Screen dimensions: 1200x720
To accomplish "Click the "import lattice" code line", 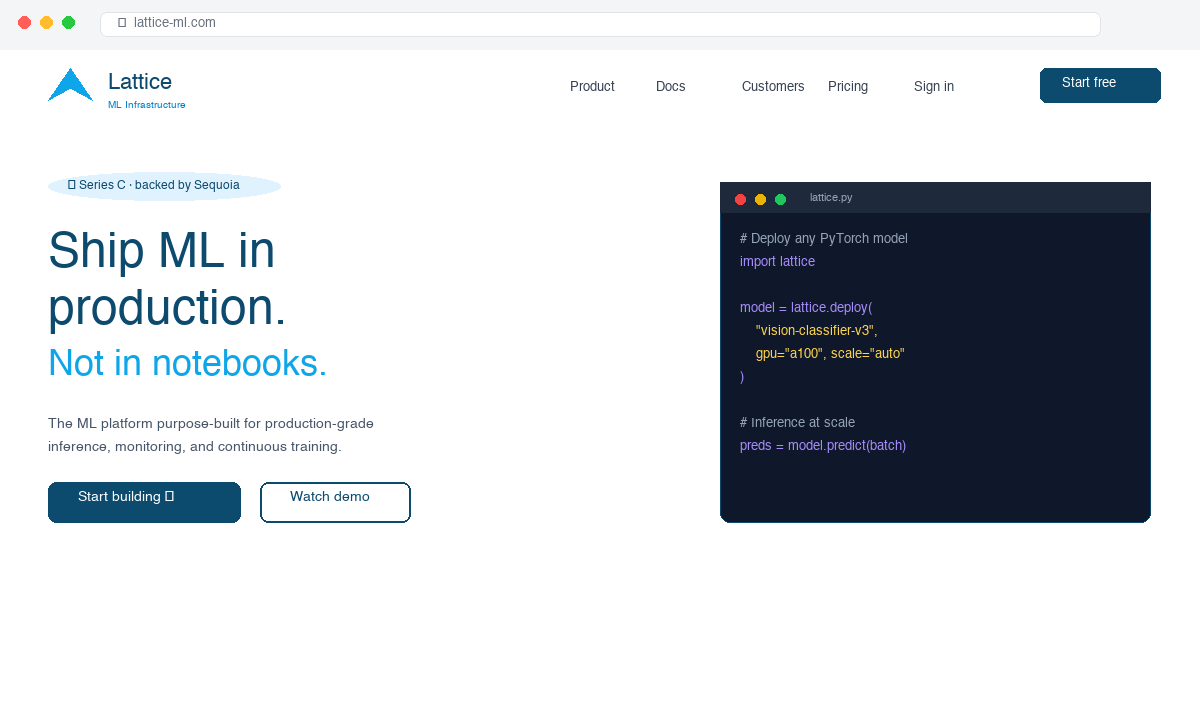I will 777,262.
